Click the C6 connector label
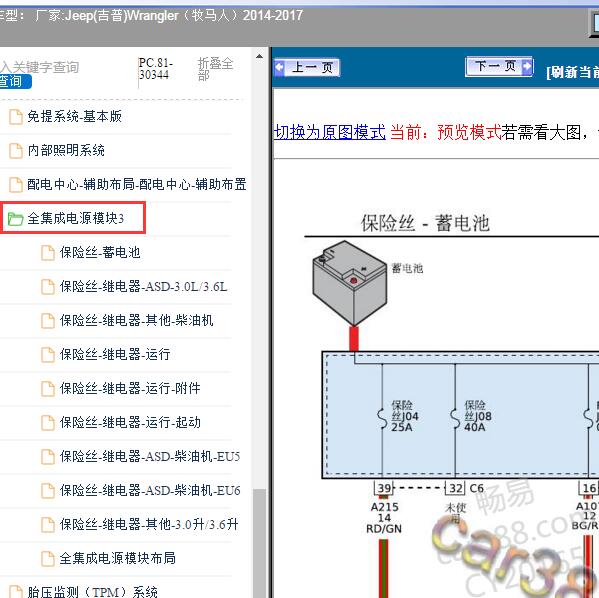This screenshot has height=598, width=599. click(x=476, y=488)
